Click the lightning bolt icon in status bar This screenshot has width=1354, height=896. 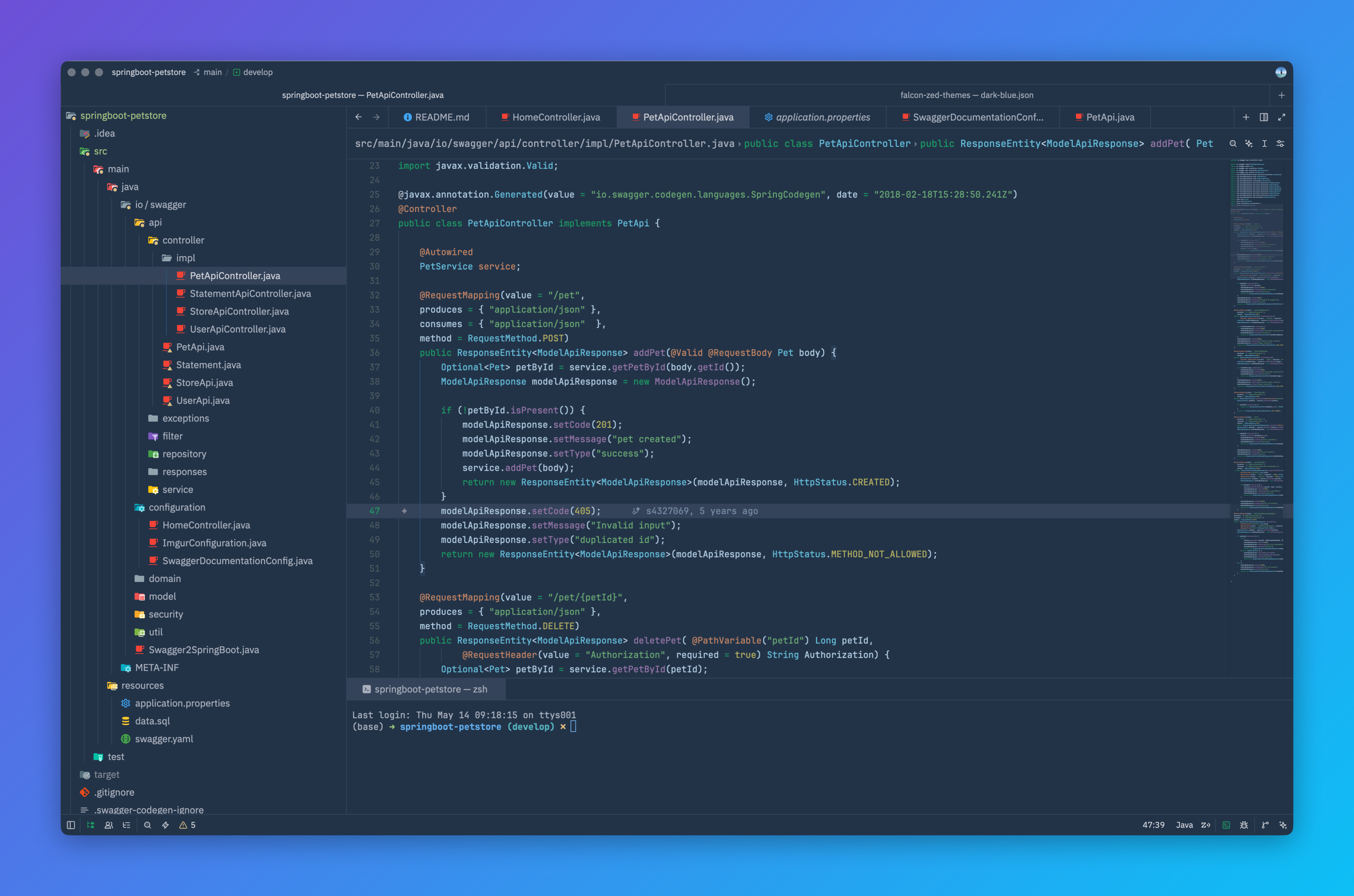(166, 824)
